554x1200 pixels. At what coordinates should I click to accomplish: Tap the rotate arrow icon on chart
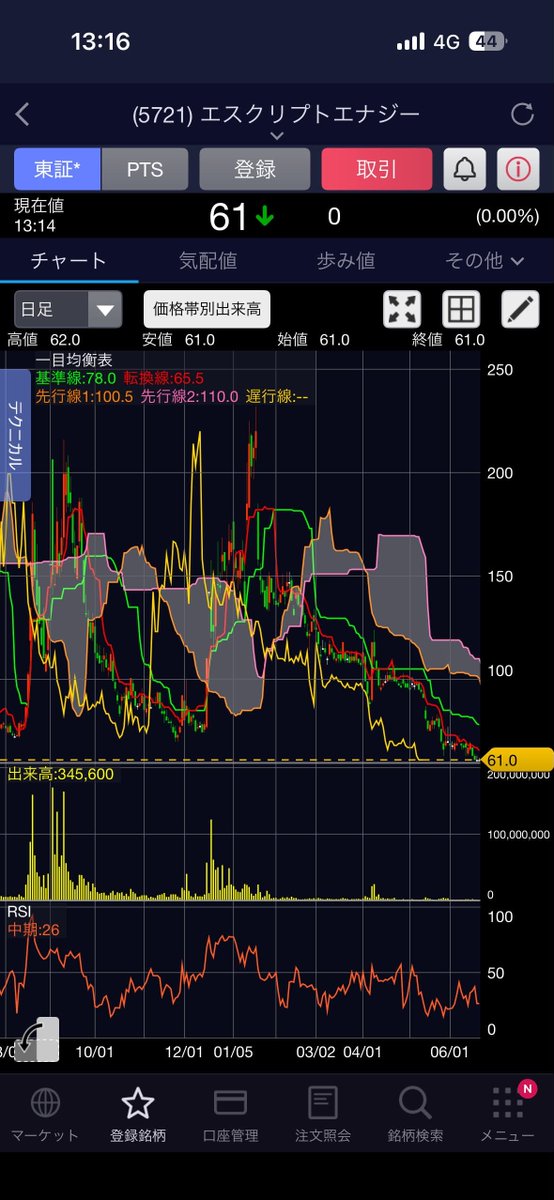37,1040
